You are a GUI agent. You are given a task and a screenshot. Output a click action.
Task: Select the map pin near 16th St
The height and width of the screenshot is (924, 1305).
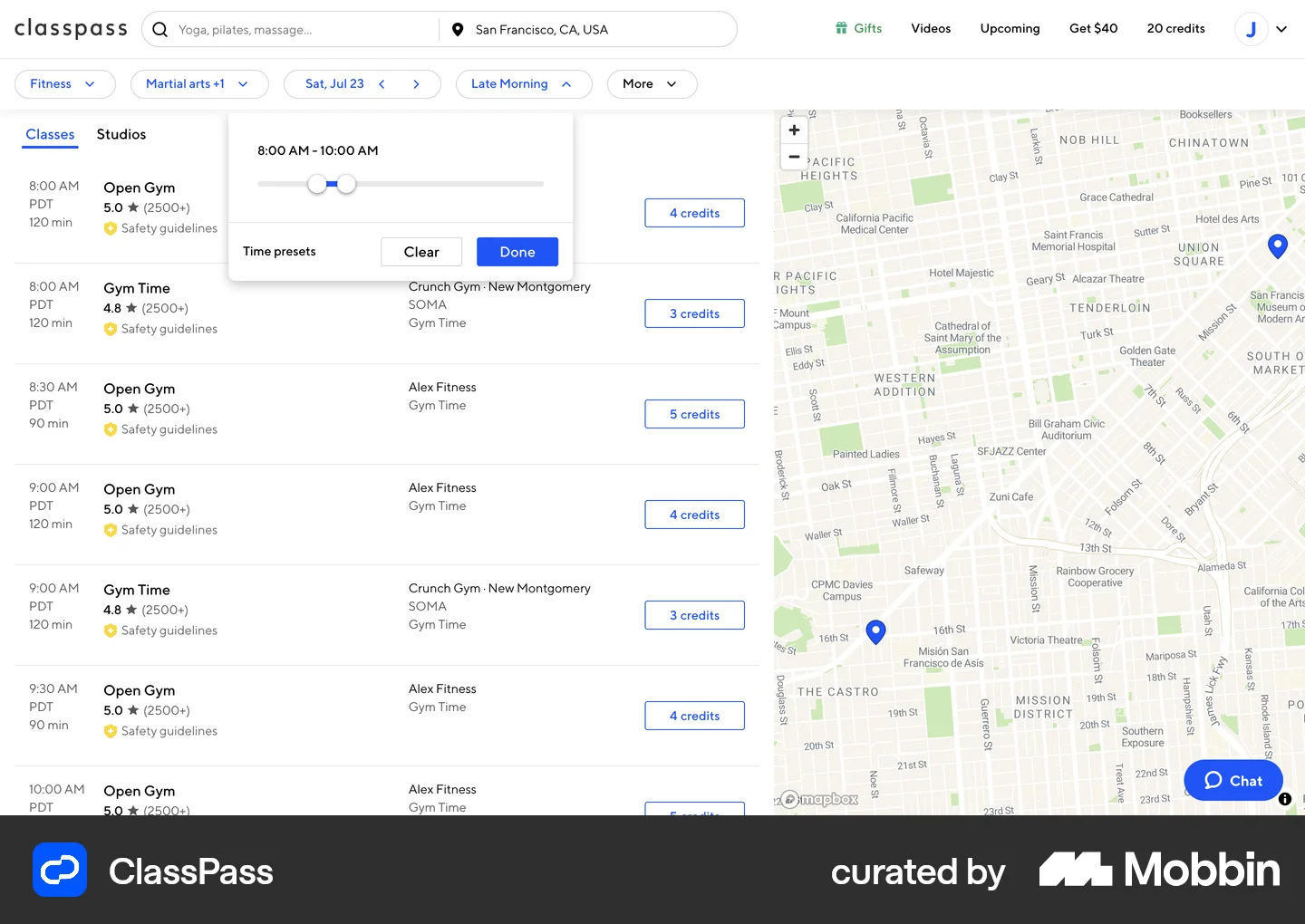click(875, 631)
